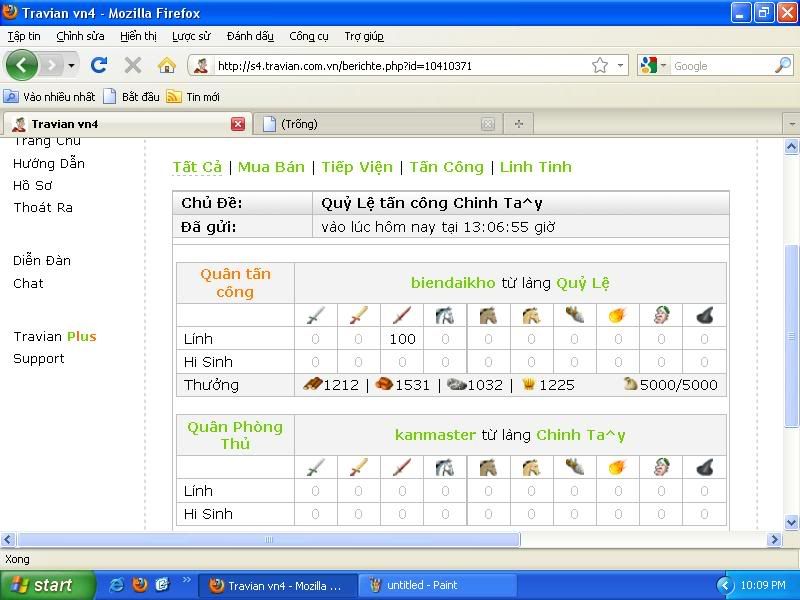Select the Tấn Công report filter
Screen dimensions: 800x600
coord(446,167)
